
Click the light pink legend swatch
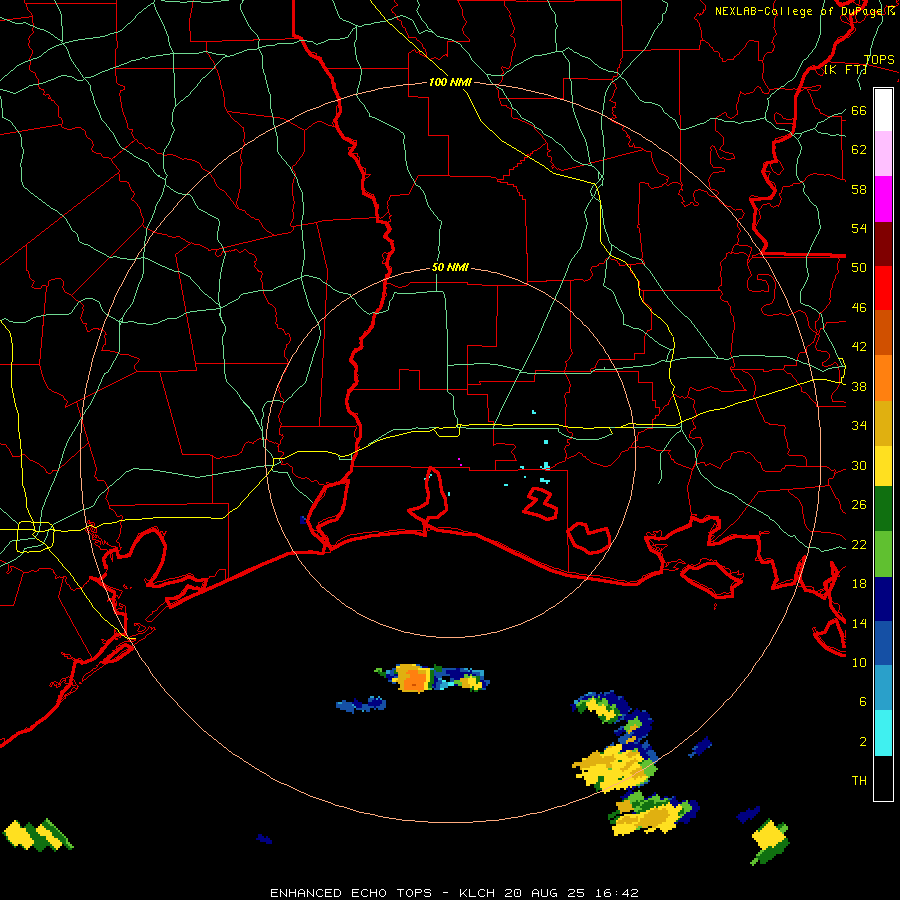(883, 154)
